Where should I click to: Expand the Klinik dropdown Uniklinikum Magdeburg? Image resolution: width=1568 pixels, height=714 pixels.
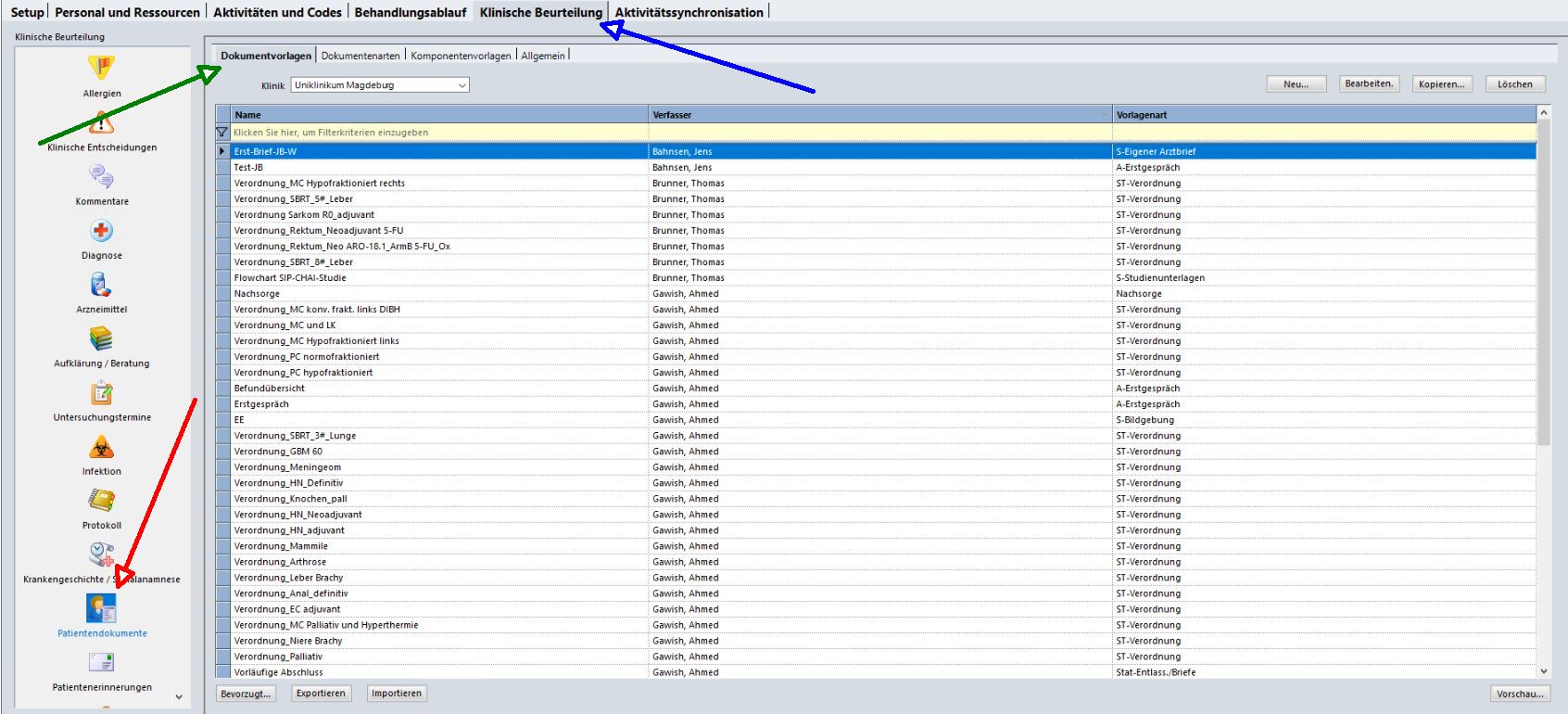[462, 85]
